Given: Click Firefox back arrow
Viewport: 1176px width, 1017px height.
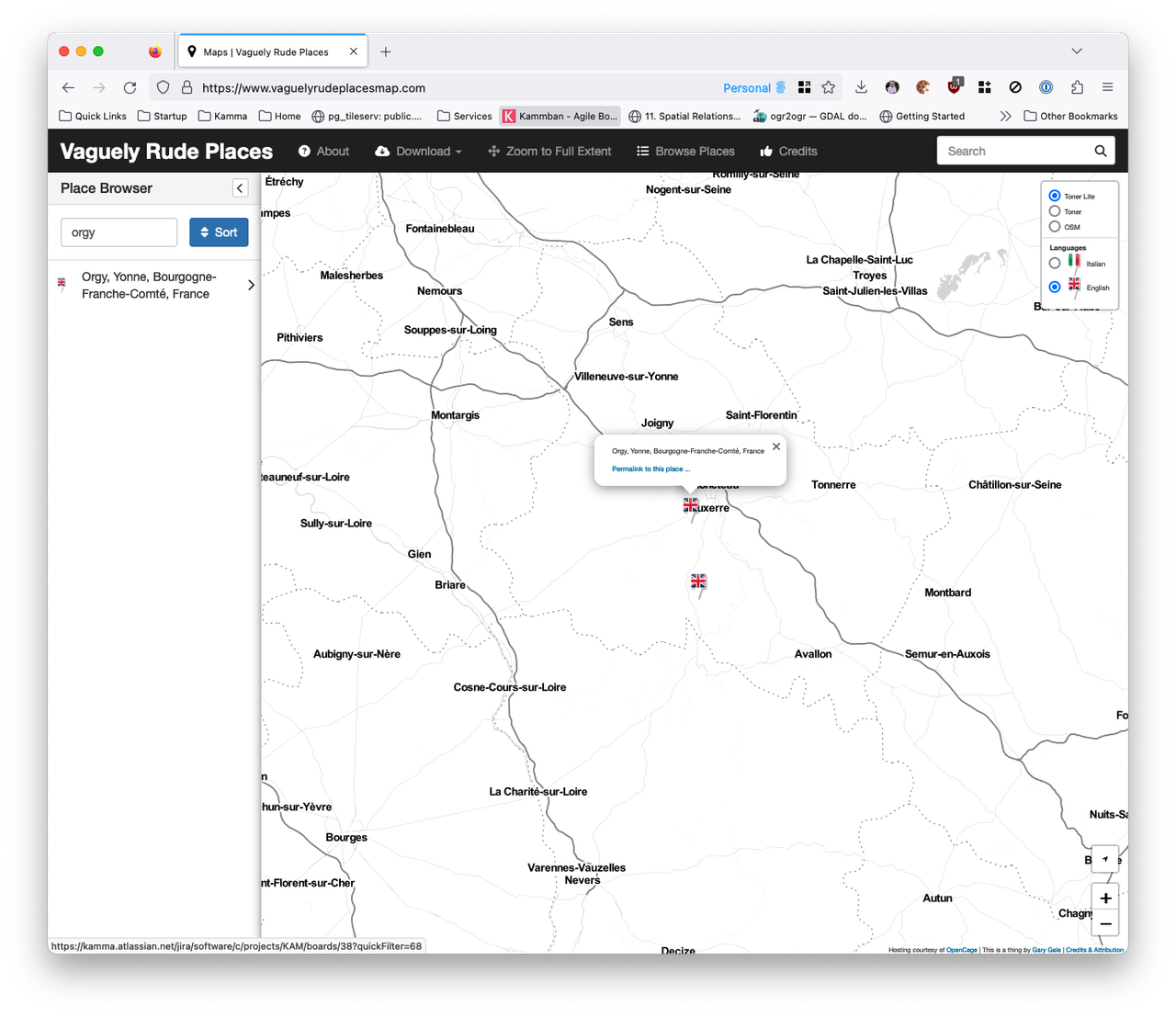Looking at the screenshot, I should coord(68,87).
